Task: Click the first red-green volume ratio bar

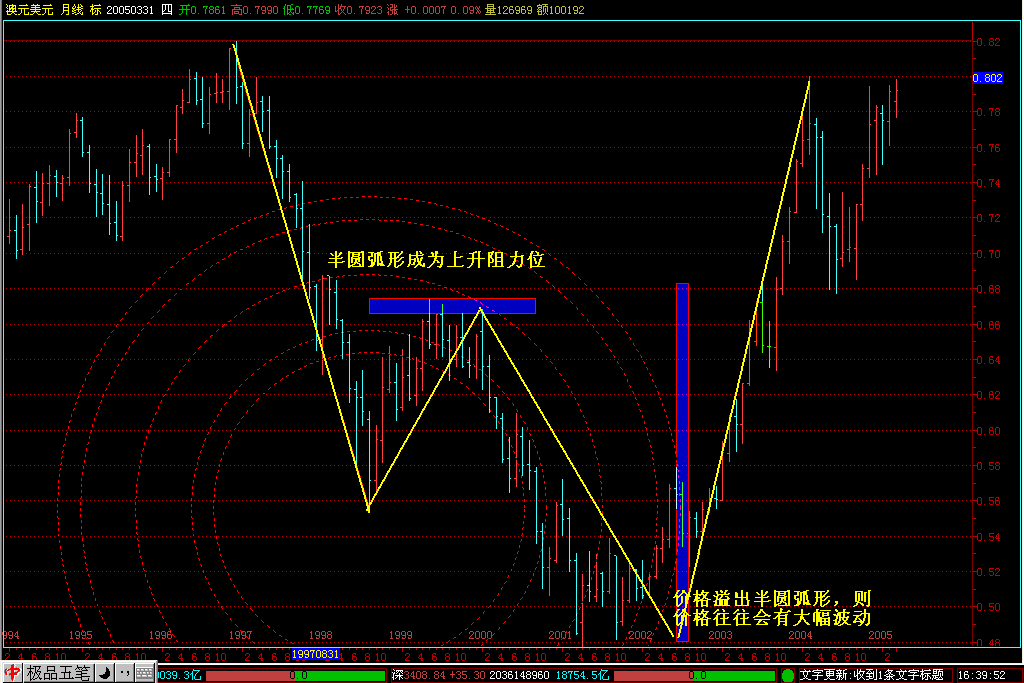Action: click(296, 675)
